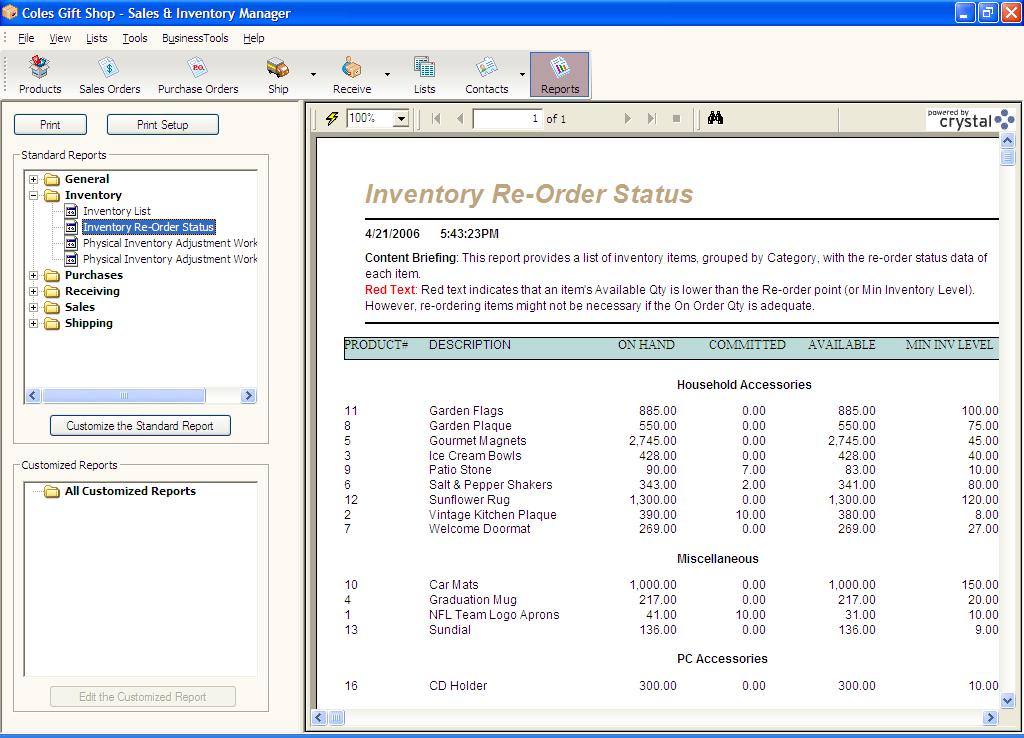Click the page number input field
The height and width of the screenshot is (738, 1024).
pyautogui.click(x=507, y=118)
